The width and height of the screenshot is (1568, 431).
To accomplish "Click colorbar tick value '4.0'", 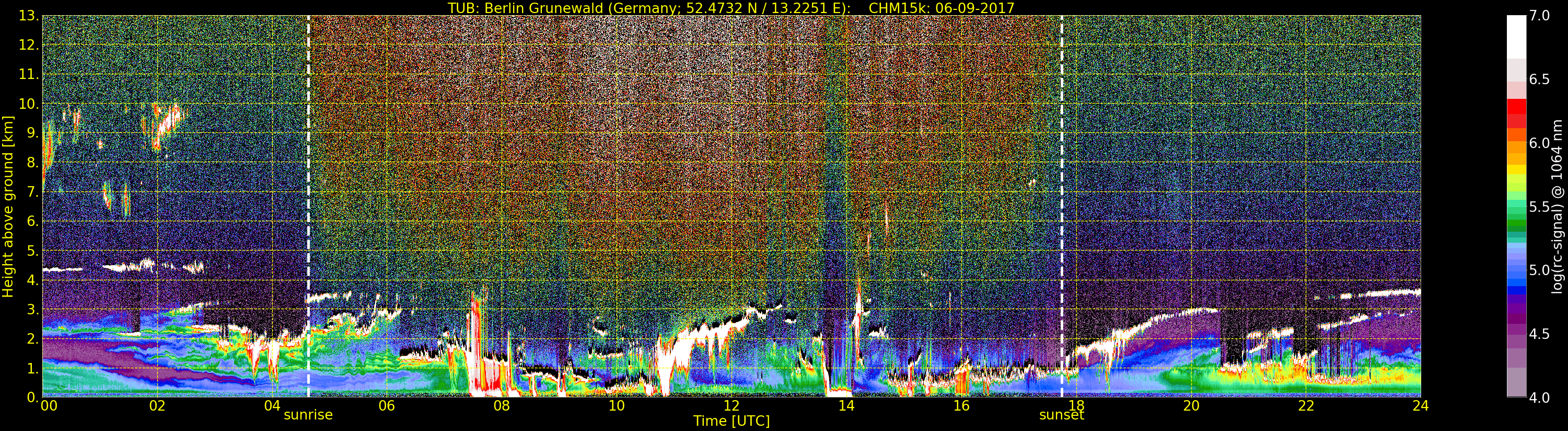I will 1539,398.
